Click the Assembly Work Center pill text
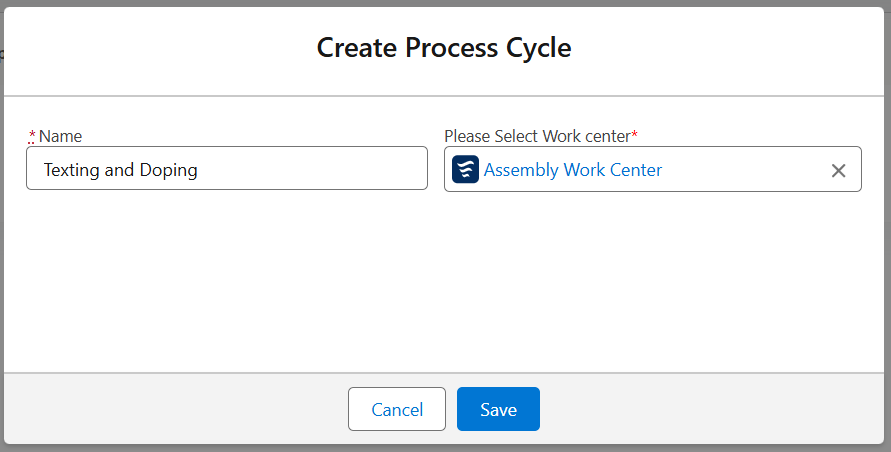 pos(572,170)
